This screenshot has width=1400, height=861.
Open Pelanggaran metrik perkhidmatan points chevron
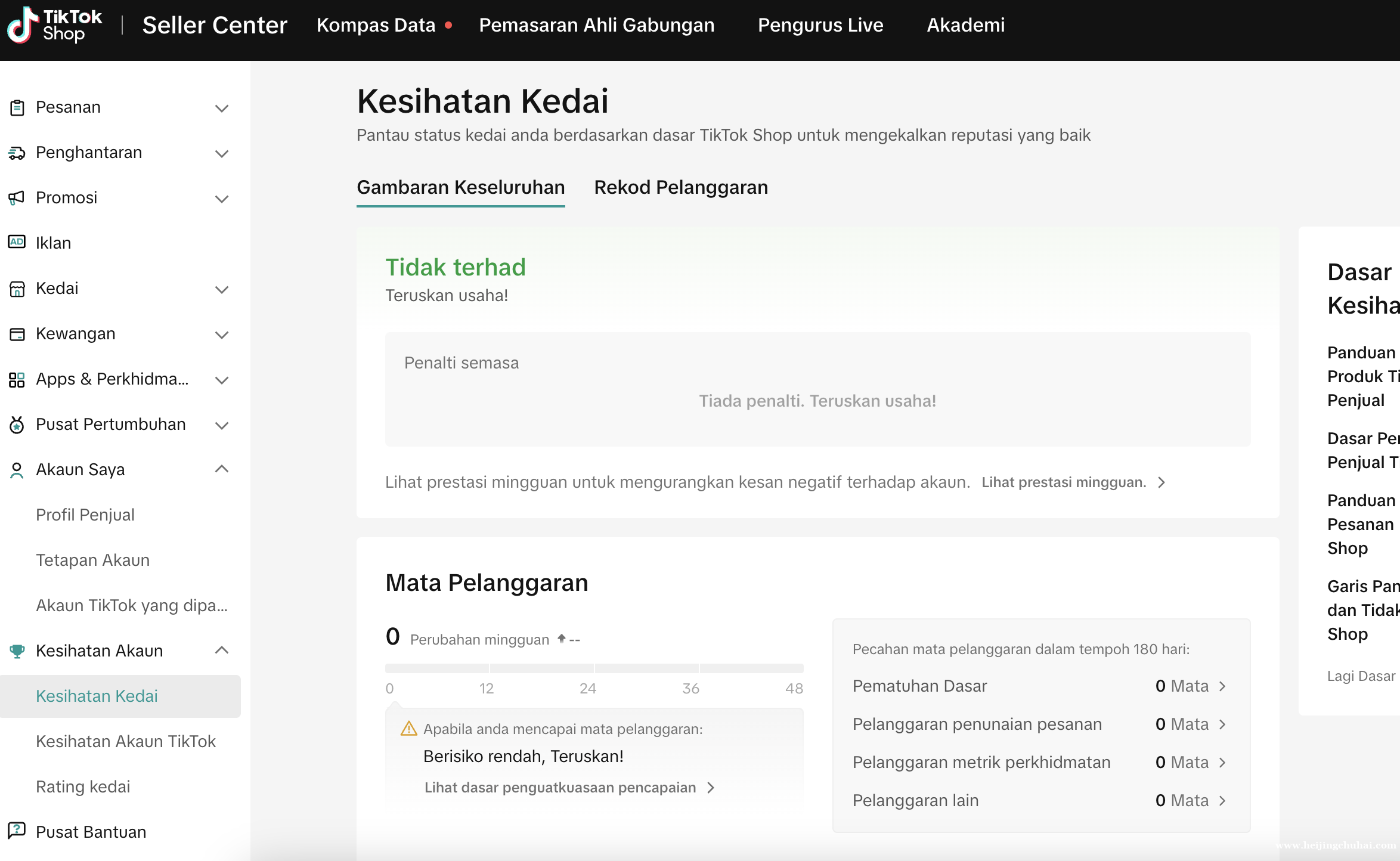click(1223, 763)
